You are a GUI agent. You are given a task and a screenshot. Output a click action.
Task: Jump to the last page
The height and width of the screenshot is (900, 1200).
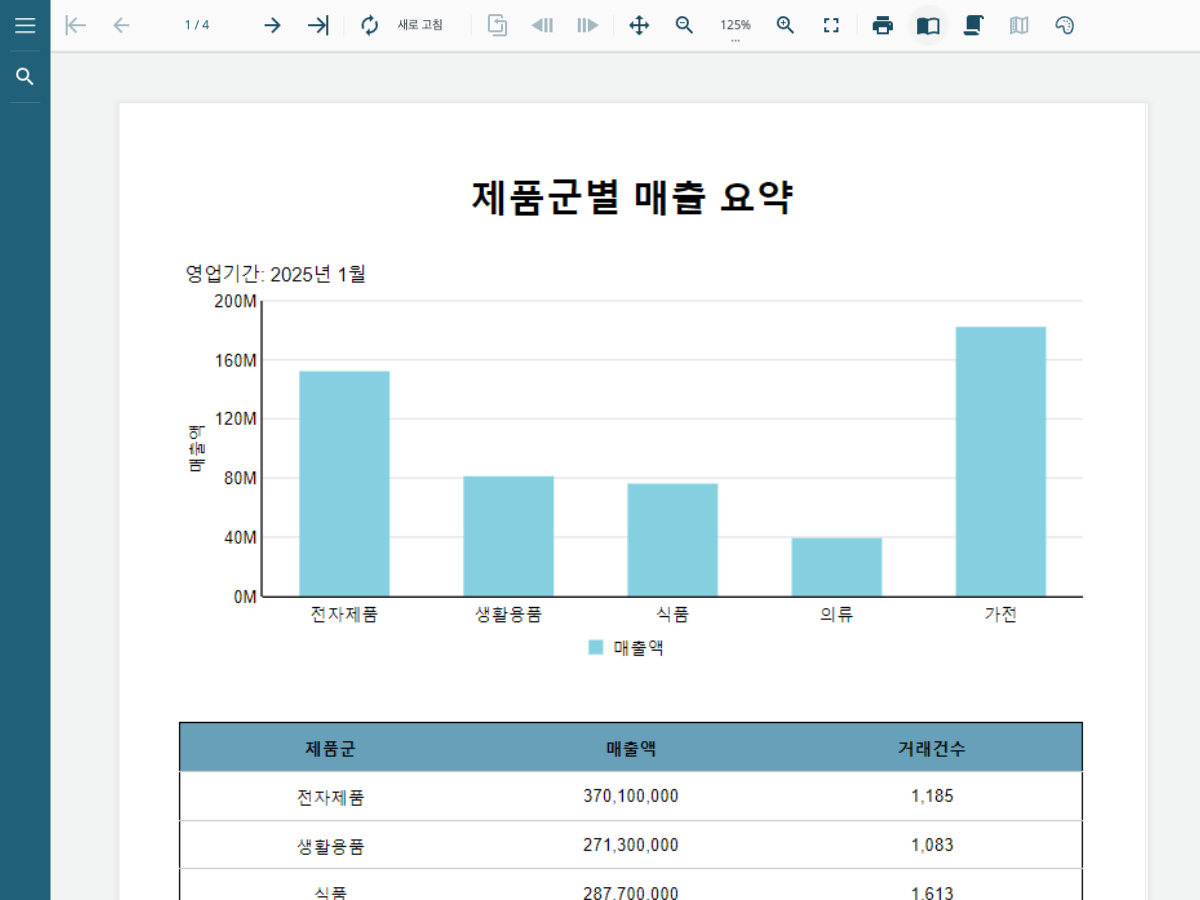coord(318,25)
